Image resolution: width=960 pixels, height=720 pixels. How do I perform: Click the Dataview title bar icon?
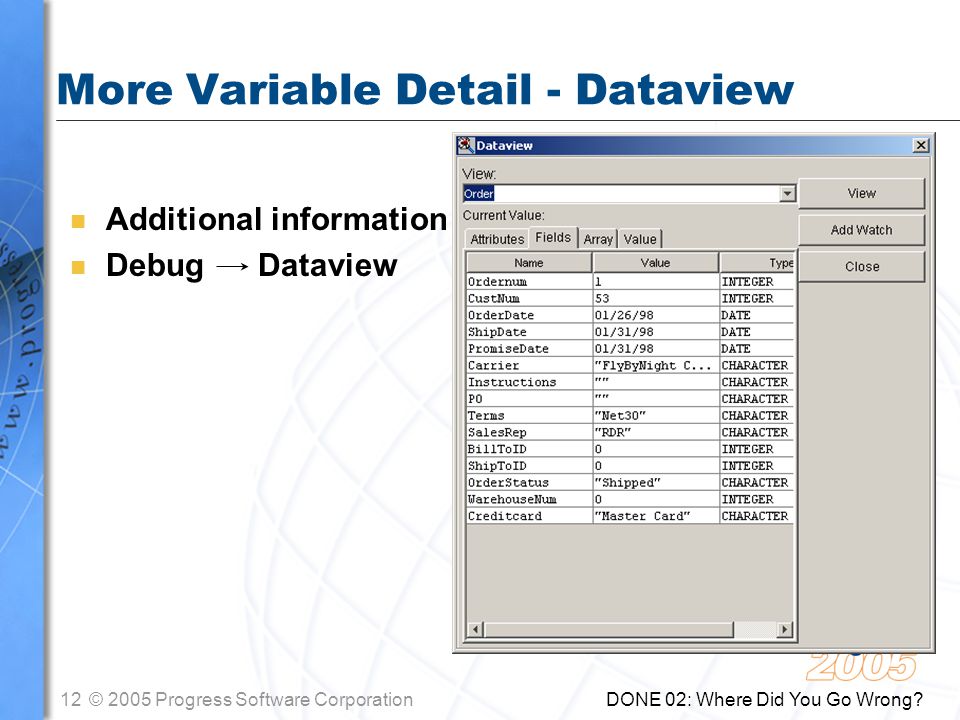point(465,145)
